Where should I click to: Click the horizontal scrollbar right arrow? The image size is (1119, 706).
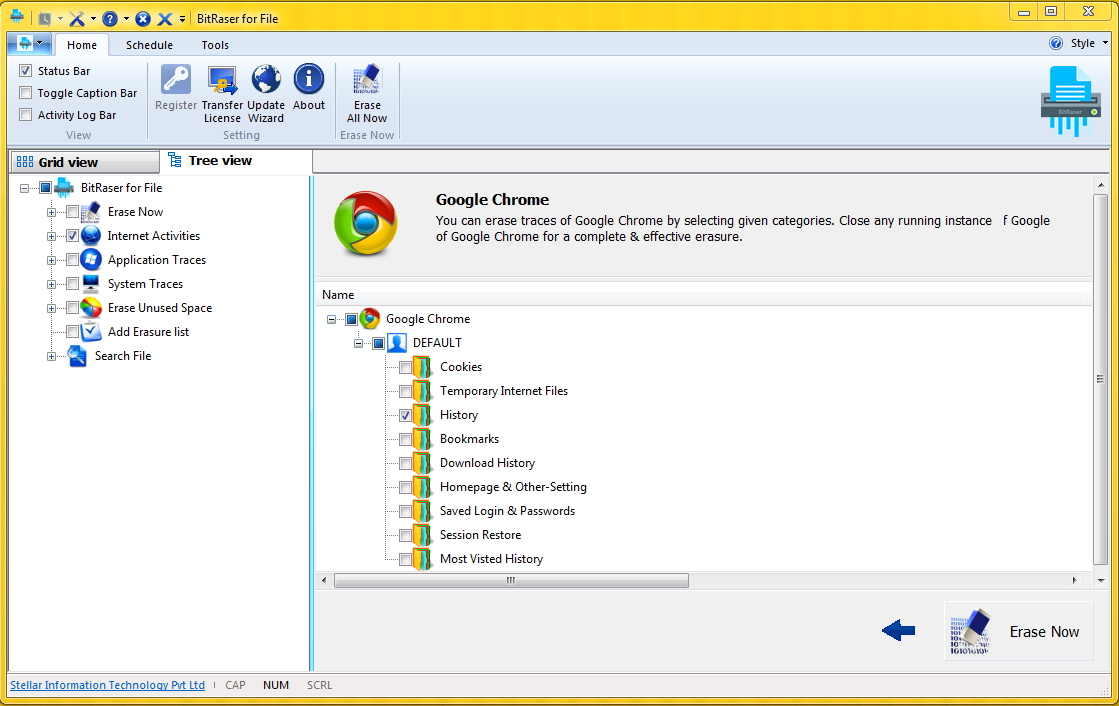[x=1075, y=580]
